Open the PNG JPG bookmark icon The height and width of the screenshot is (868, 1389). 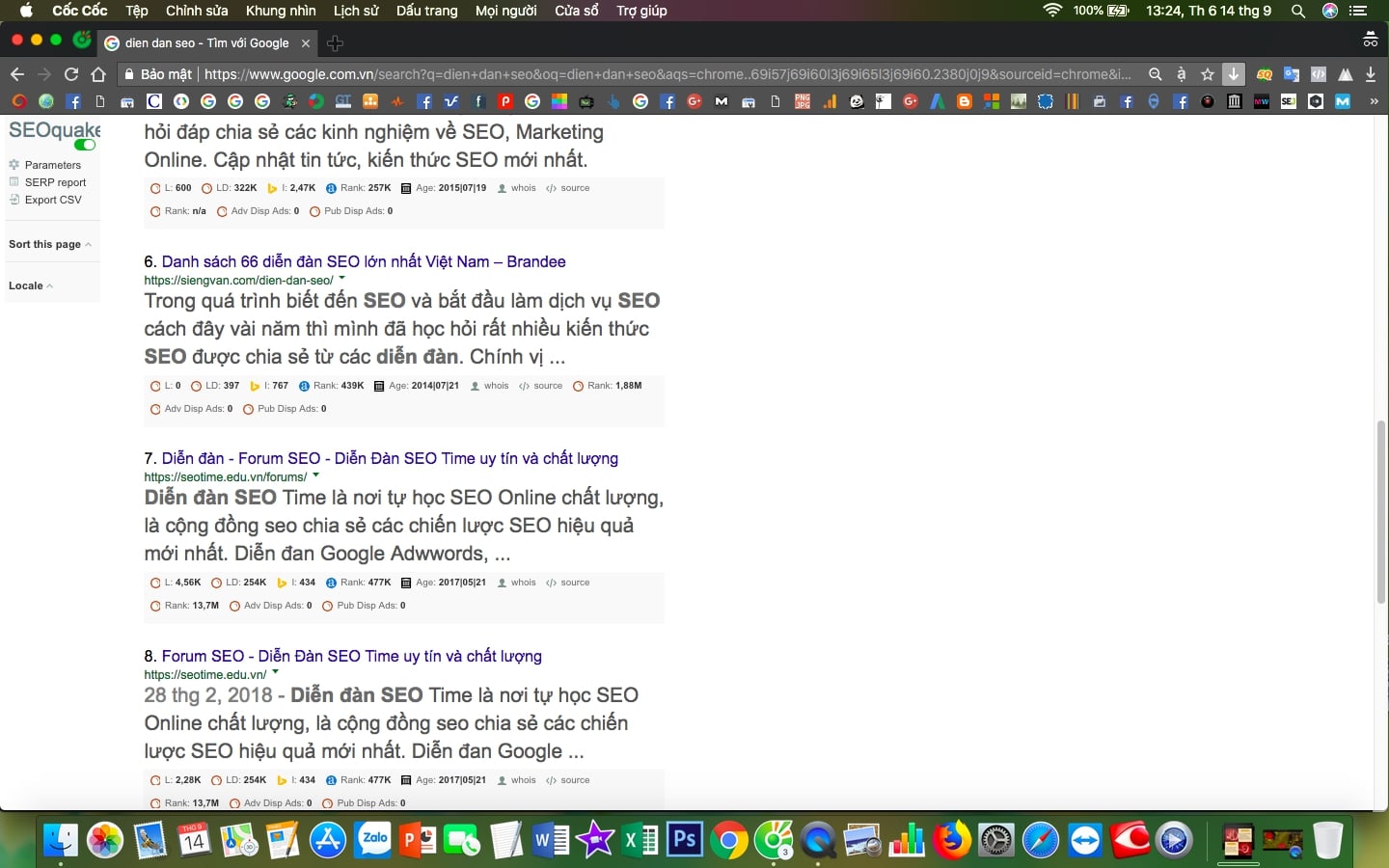click(802, 101)
